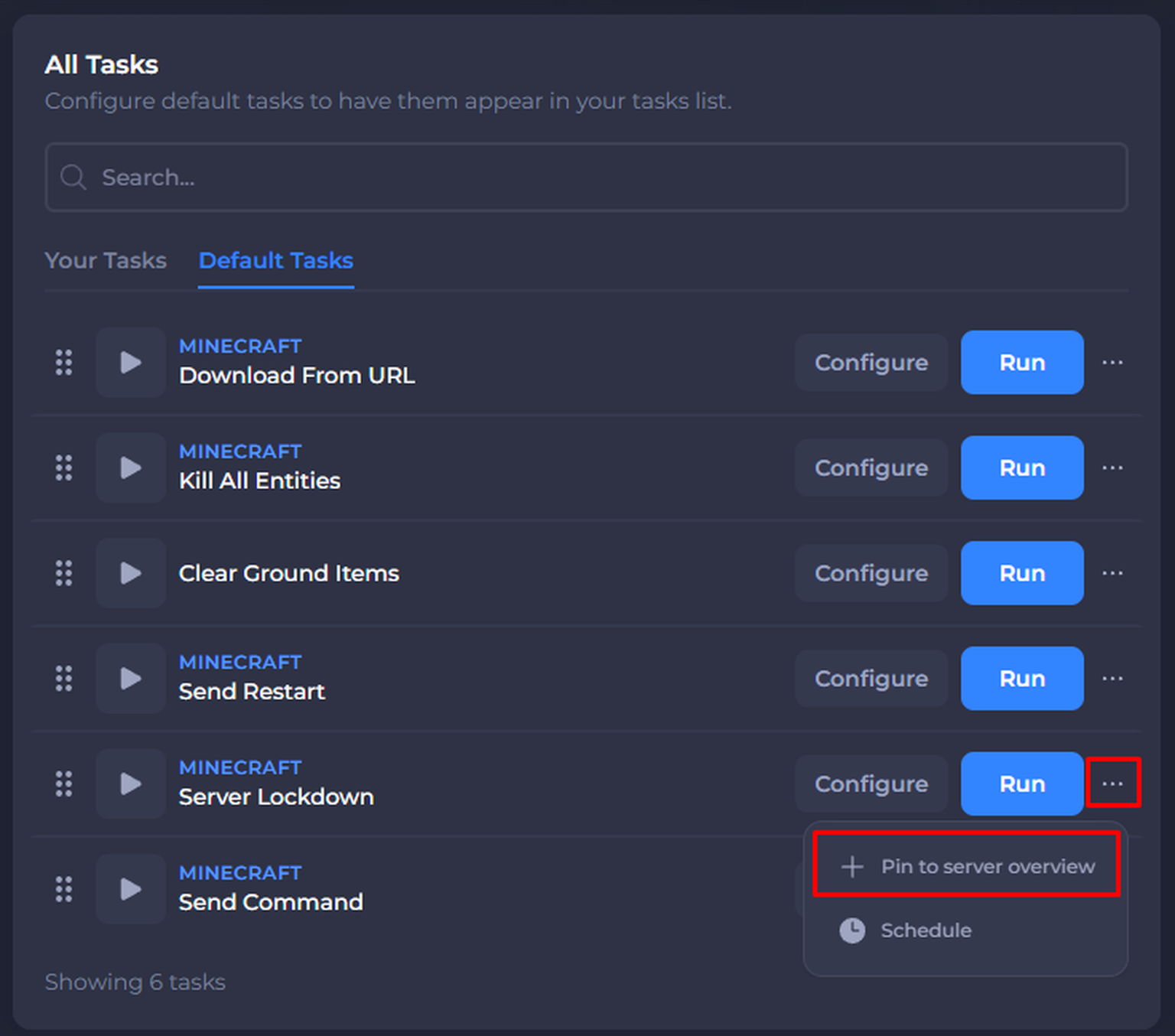Click the Send Command task name
This screenshot has width=1175, height=1036.
click(271, 902)
